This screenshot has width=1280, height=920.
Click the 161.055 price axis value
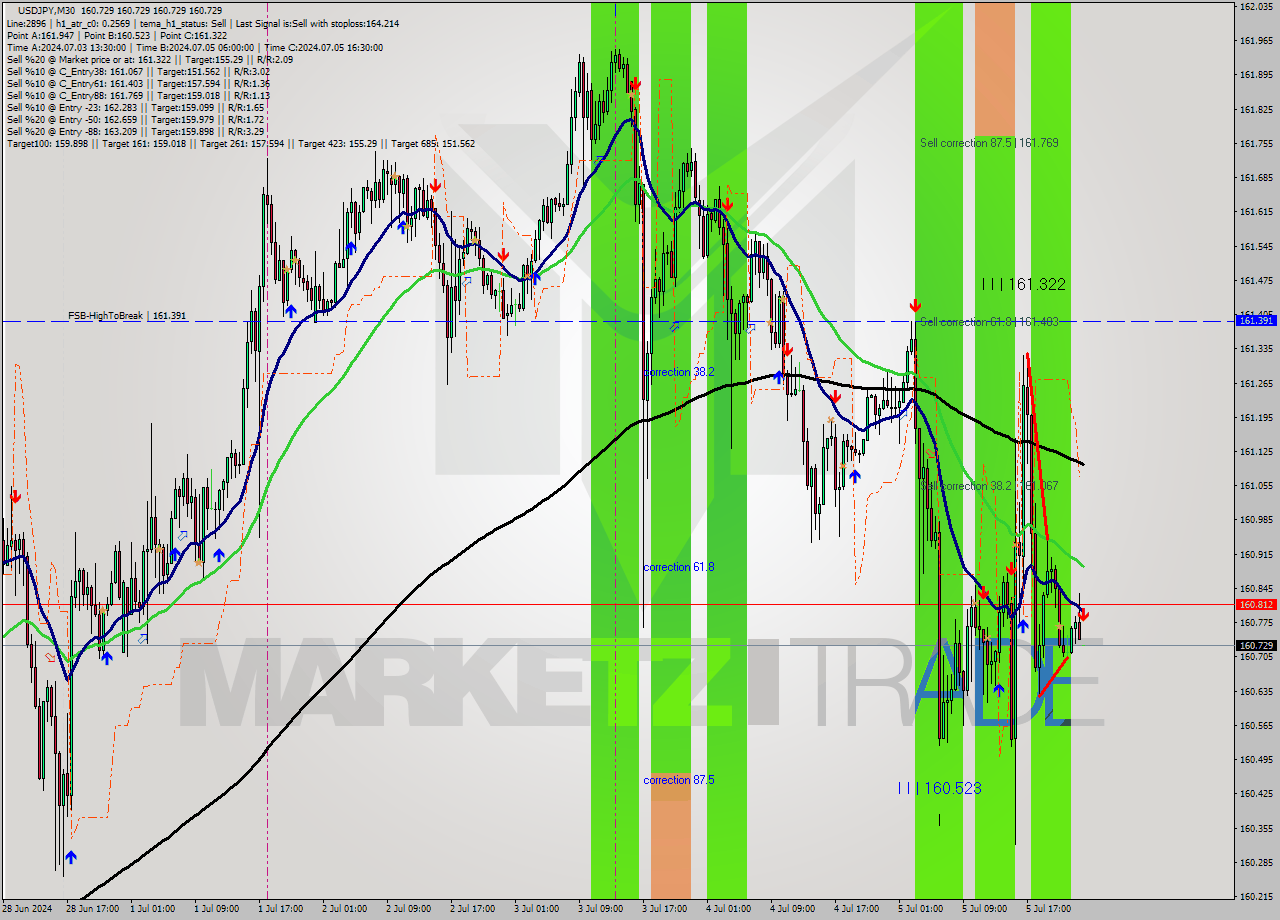[x=1256, y=486]
